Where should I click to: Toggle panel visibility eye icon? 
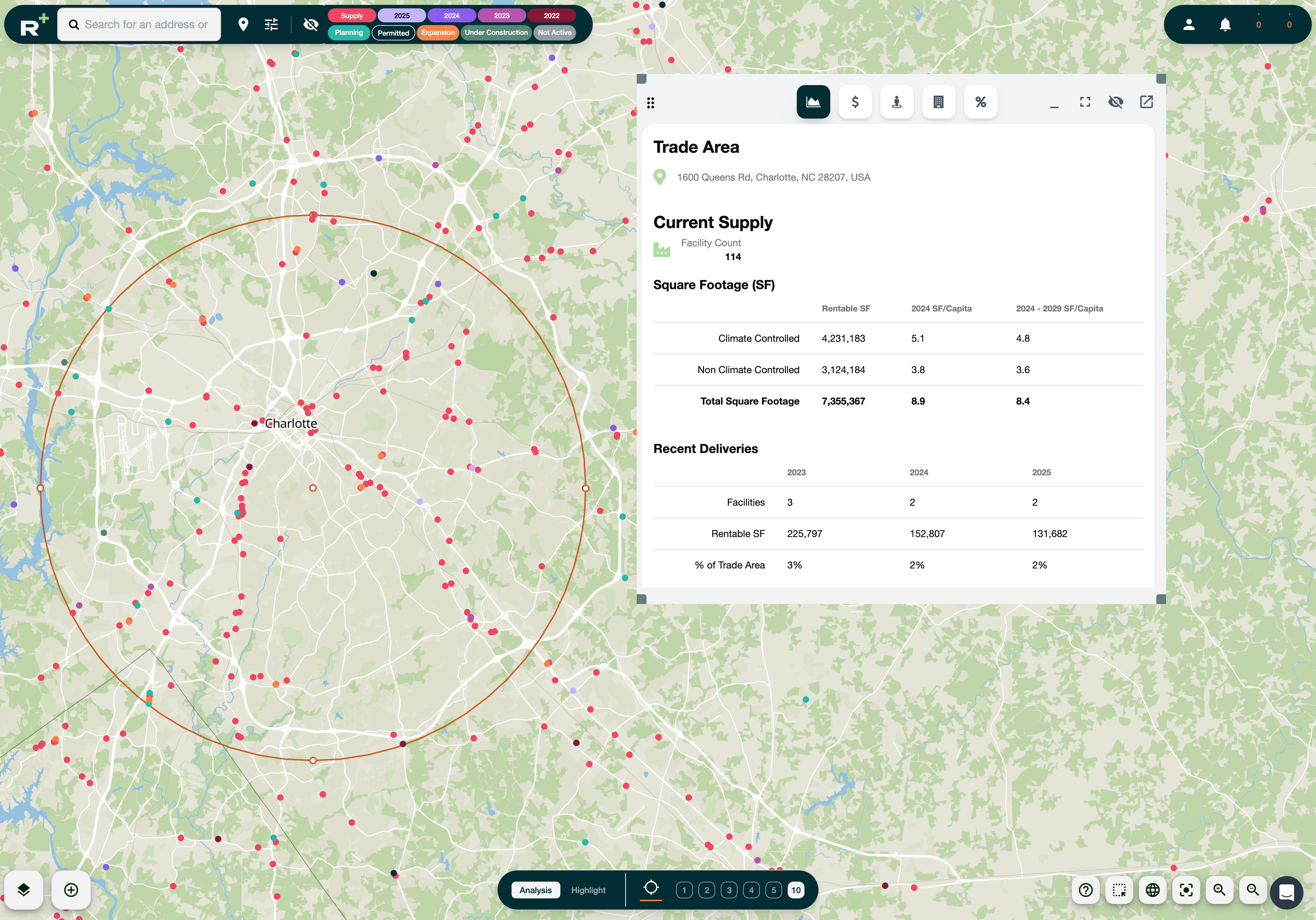point(1115,102)
